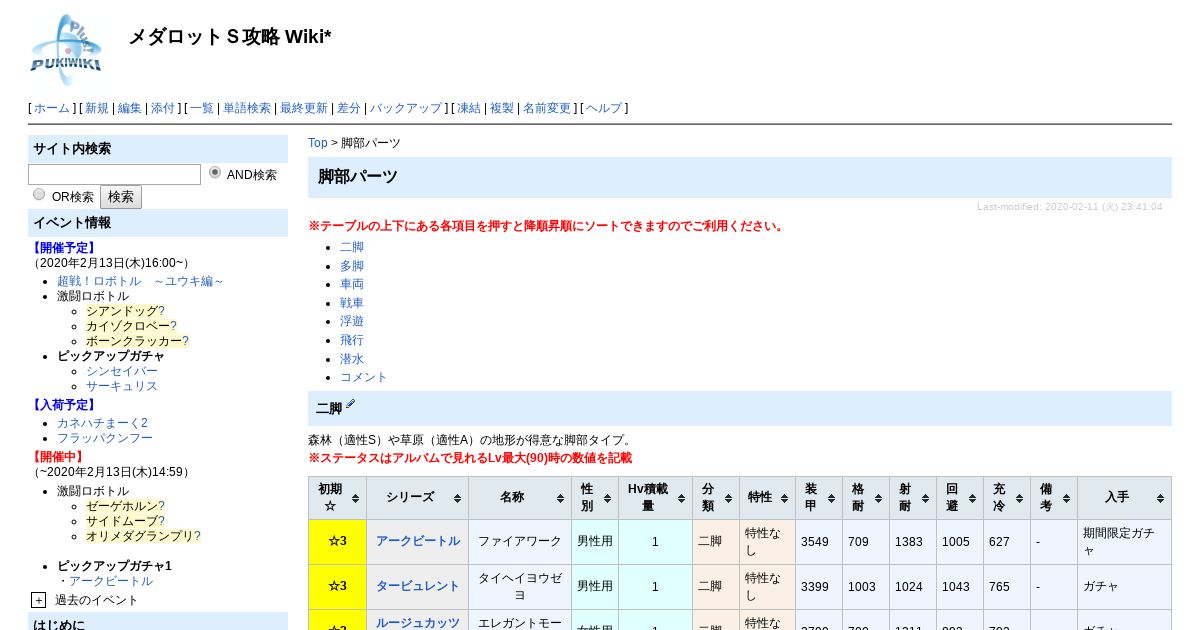Click 凍結 to freeze the page

[x=469, y=108]
